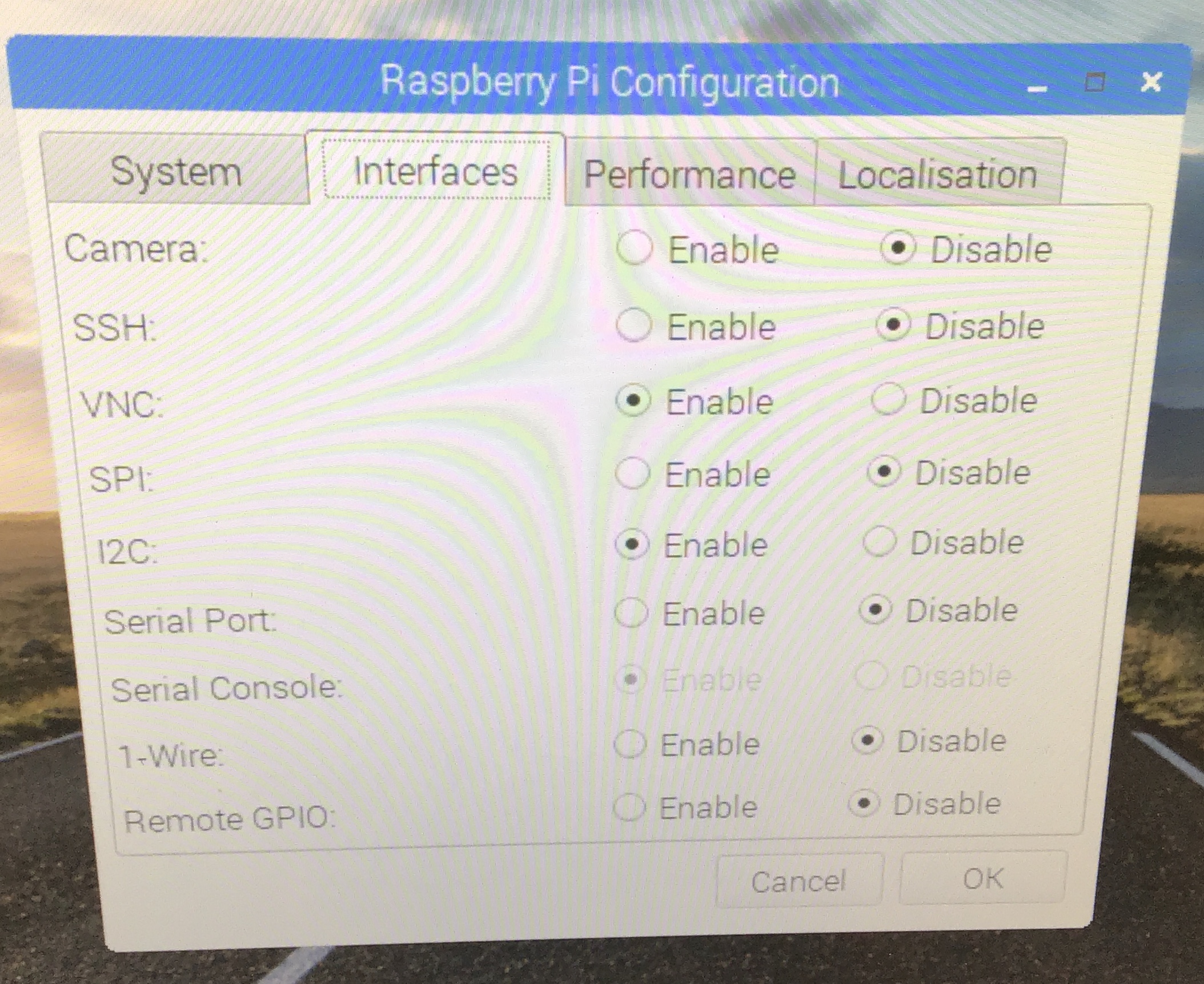Switch to the System tab
Screen dimensions: 1204x984
(x=176, y=171)
